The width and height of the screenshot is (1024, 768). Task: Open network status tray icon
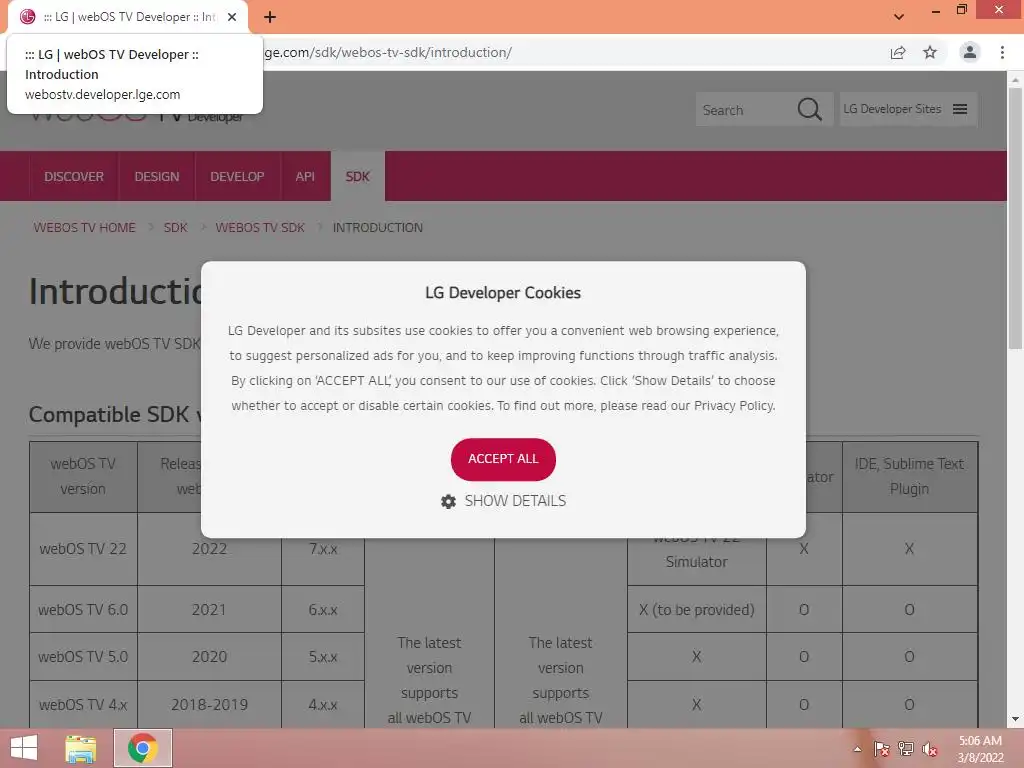(906, 749)
